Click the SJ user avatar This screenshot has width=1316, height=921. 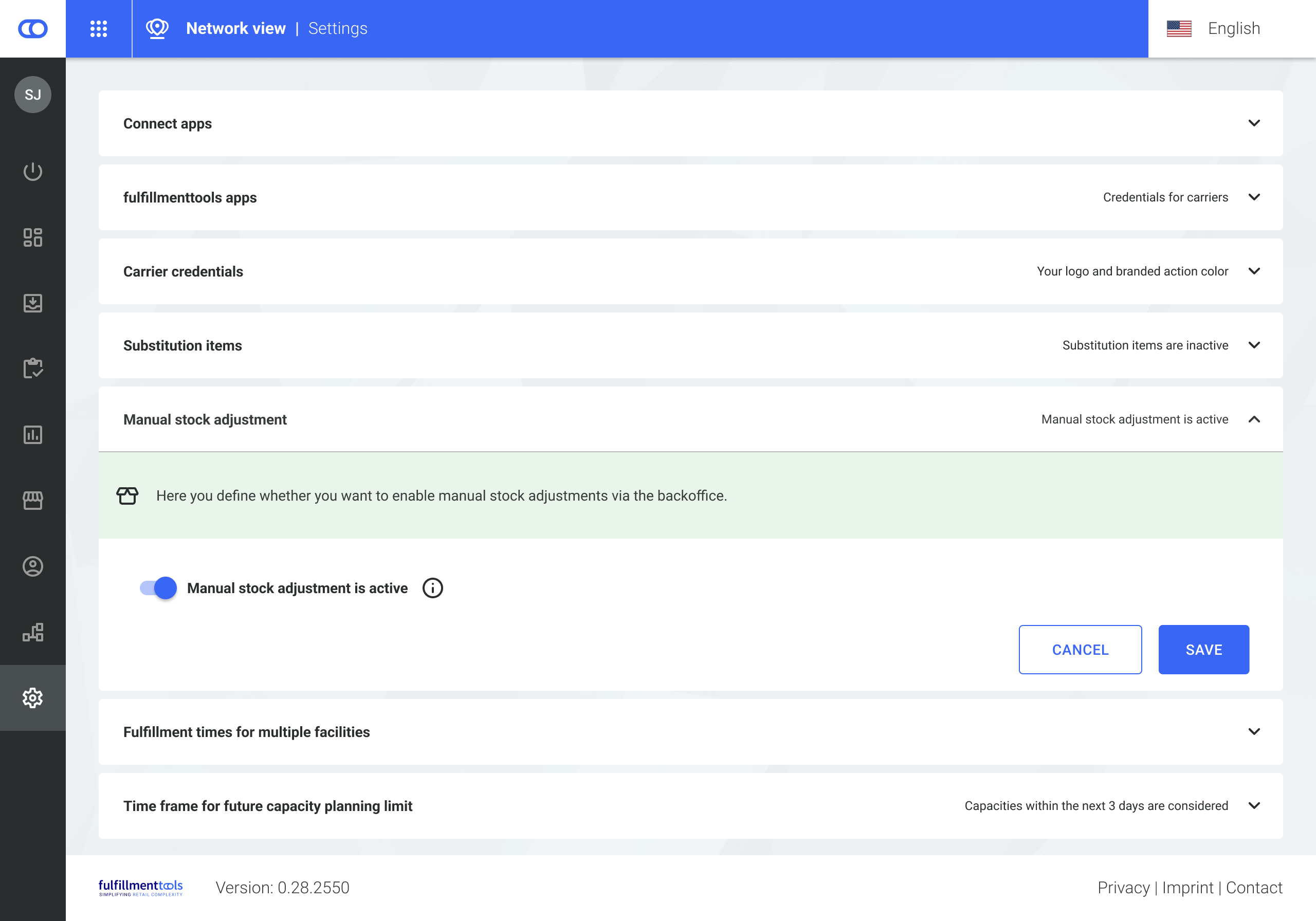pos(33,95)
